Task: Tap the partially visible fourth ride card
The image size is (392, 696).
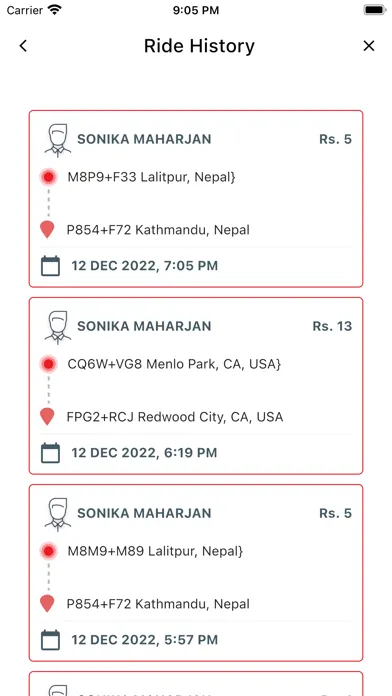Action: pyautogui.click(x=196, y=684)
